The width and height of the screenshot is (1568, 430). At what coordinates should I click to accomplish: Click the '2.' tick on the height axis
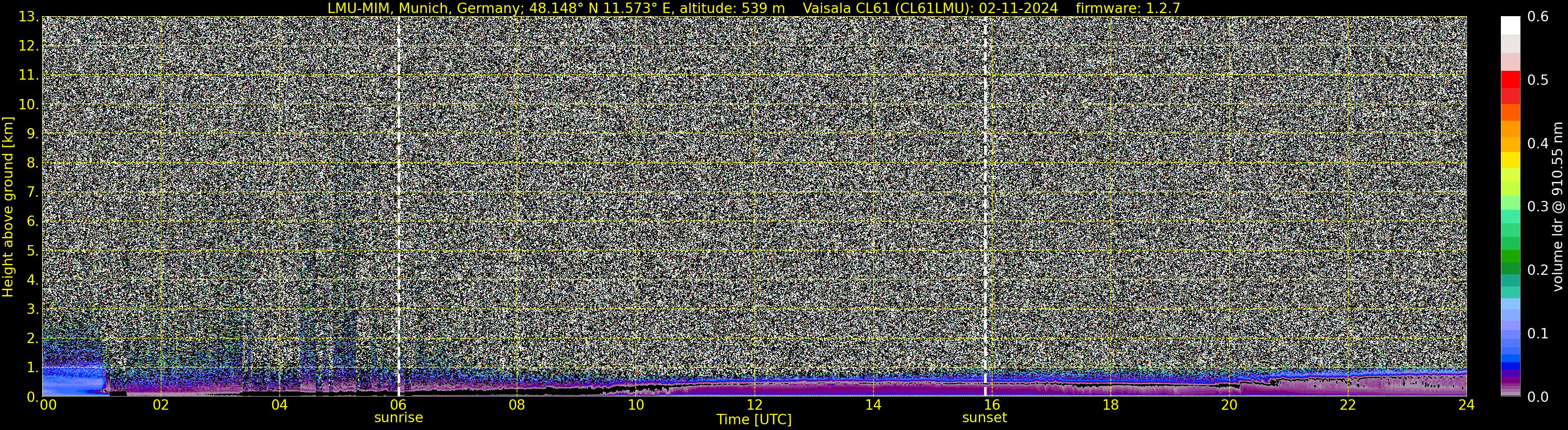click(32, 339)
